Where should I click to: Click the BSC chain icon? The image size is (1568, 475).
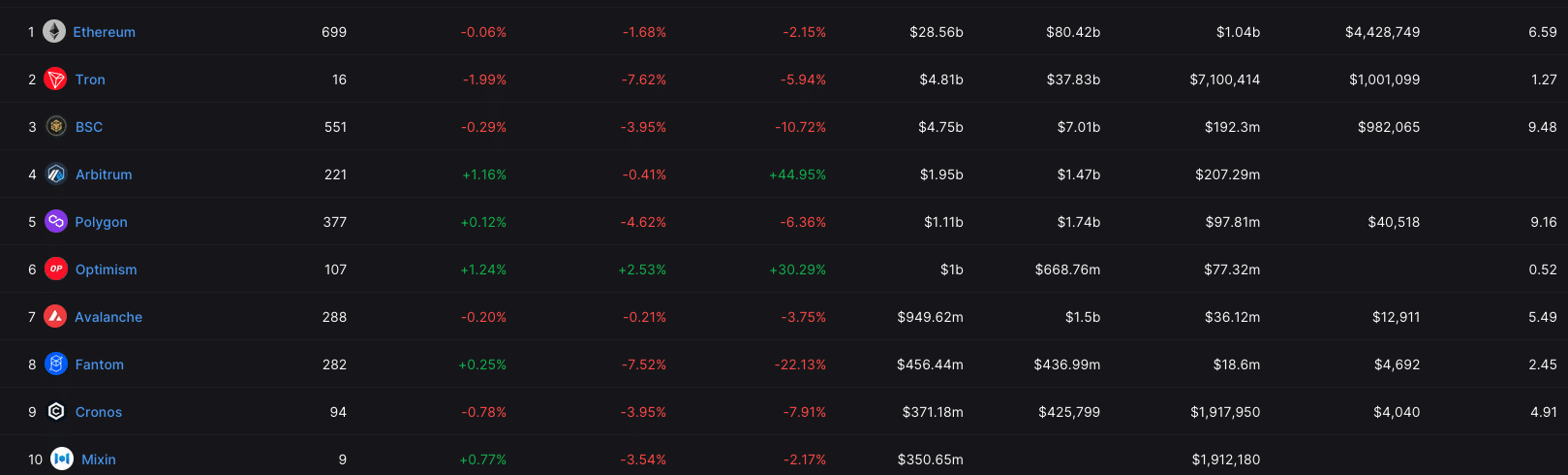coord(56,127)
